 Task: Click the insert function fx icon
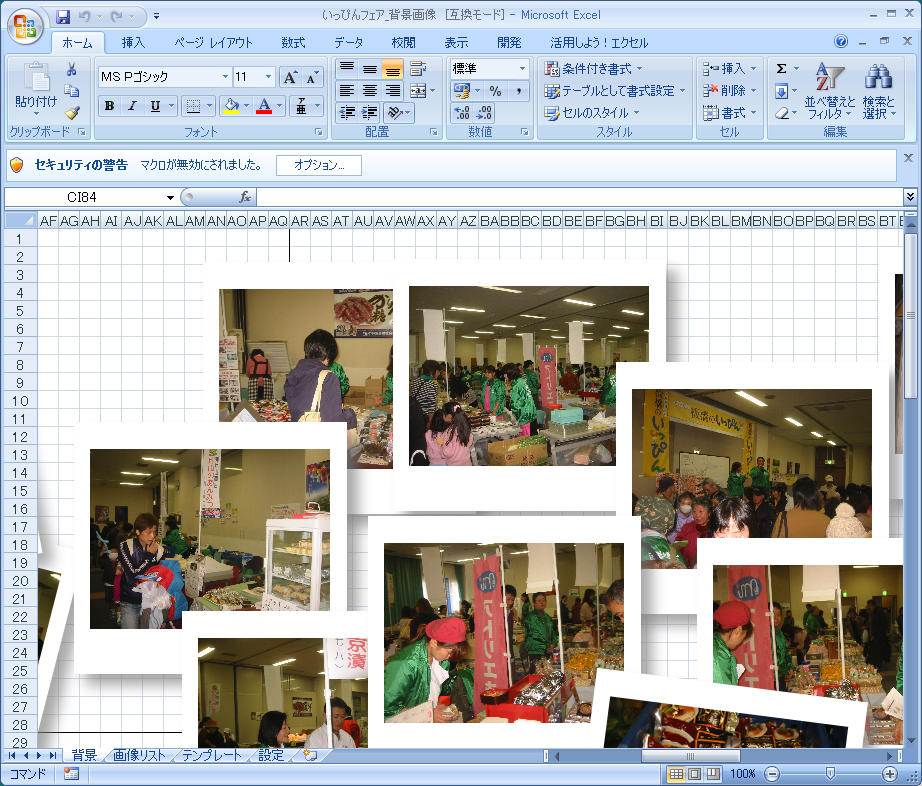[x=245, y=197]
